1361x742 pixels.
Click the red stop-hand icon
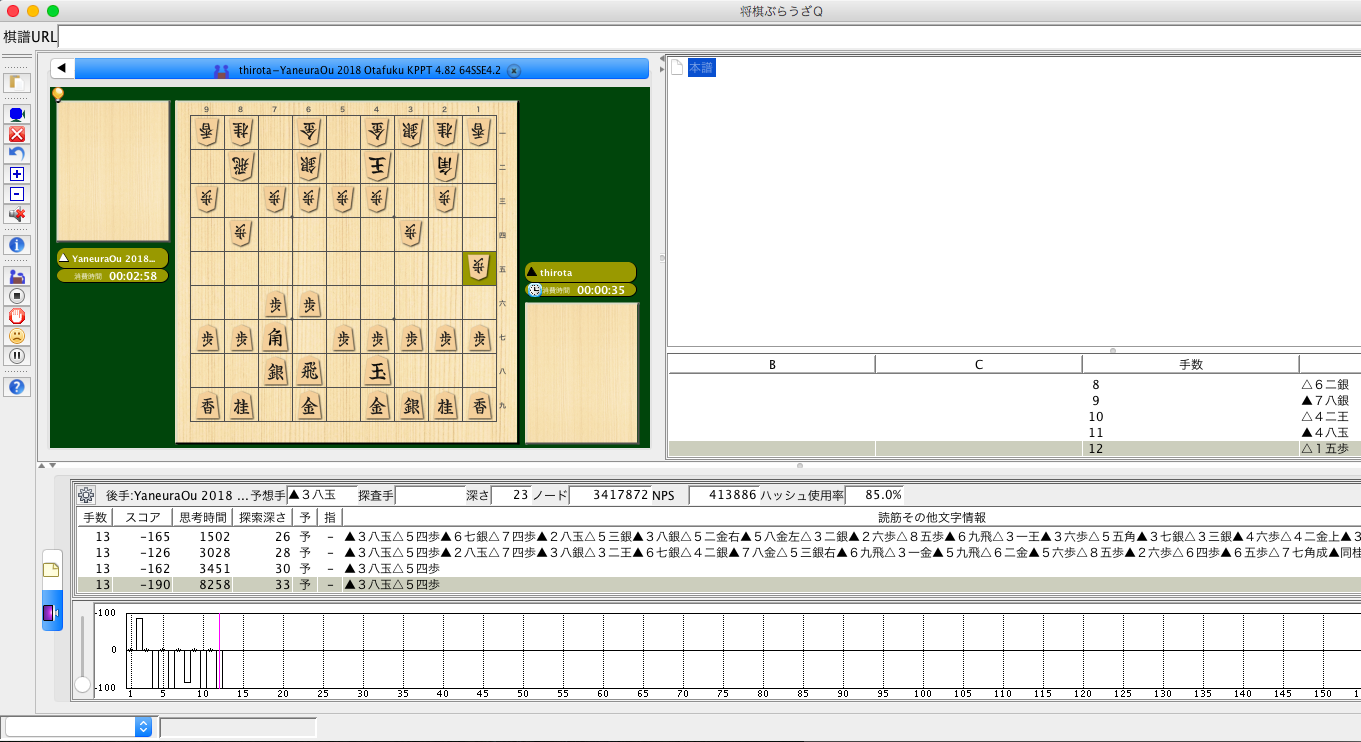(17, 316)
